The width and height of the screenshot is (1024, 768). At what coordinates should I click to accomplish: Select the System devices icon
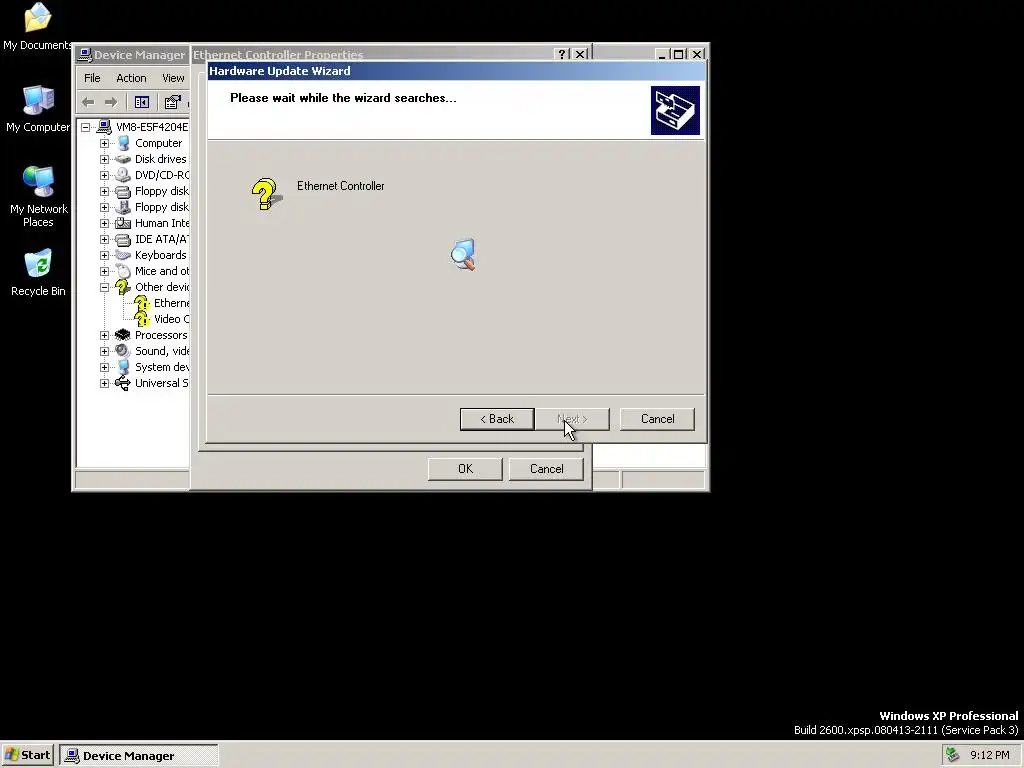point(123,367)
